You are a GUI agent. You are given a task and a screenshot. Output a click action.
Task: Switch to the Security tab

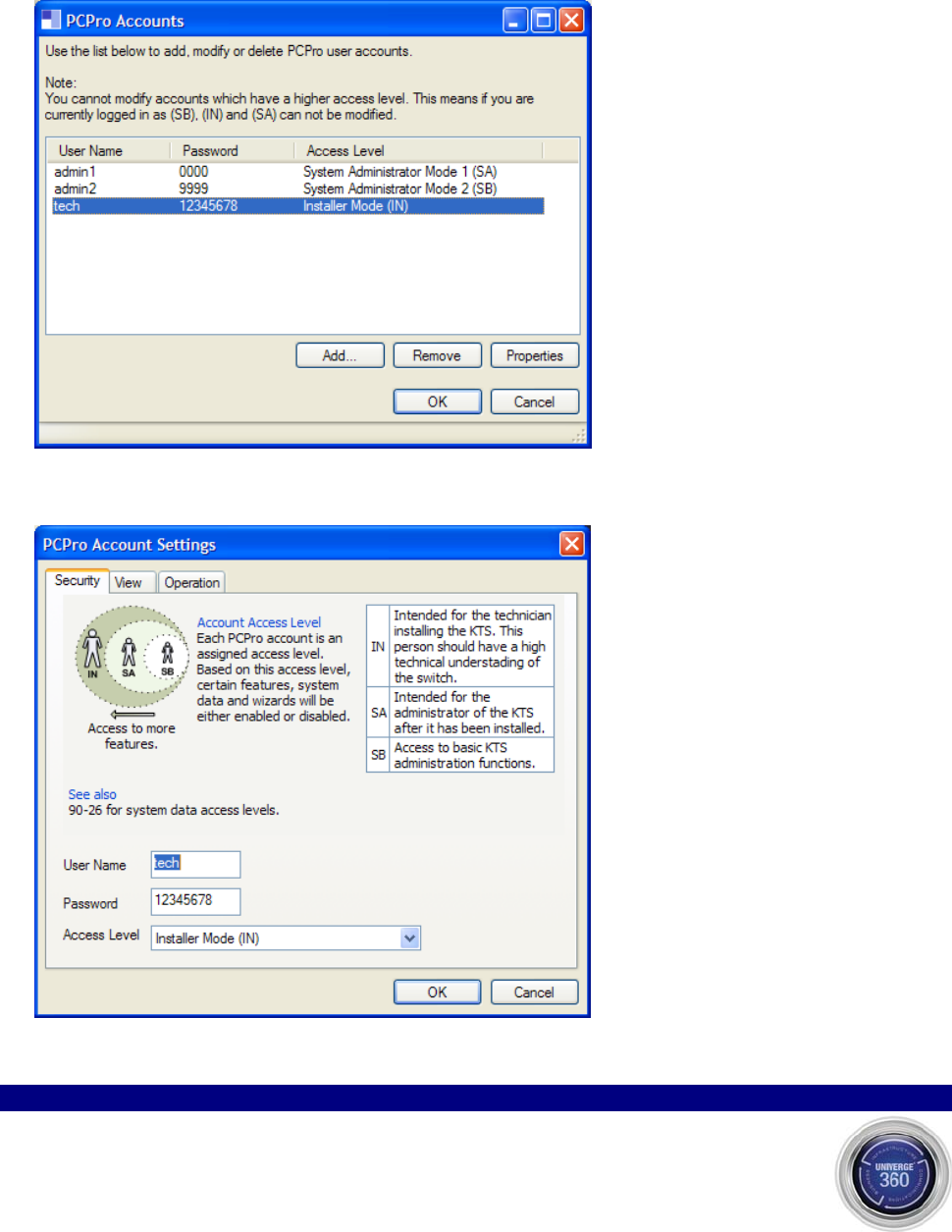click(x=78, y=580)
